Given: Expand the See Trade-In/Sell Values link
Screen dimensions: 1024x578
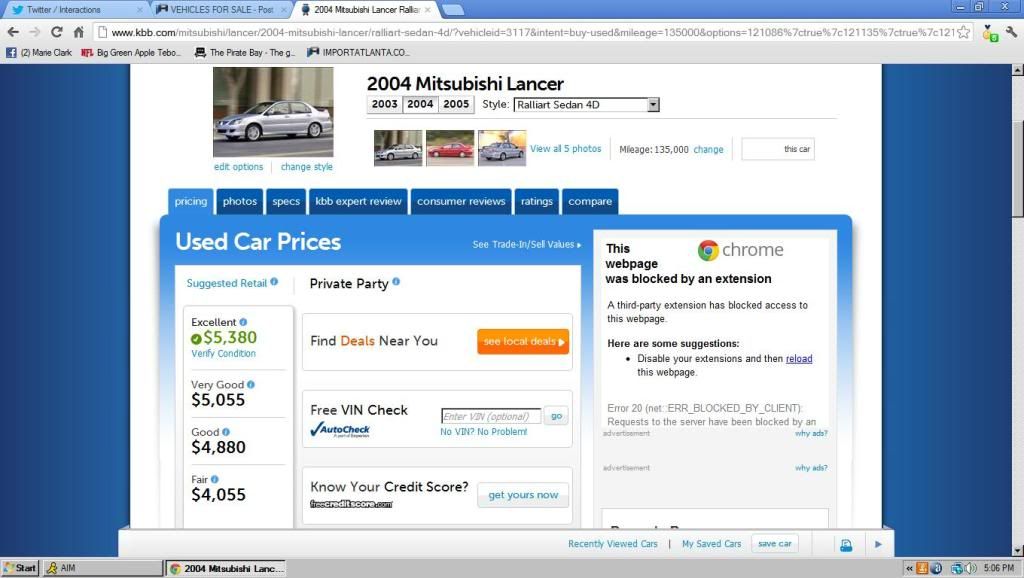Looking at the screenshot, I should (527, 245).
